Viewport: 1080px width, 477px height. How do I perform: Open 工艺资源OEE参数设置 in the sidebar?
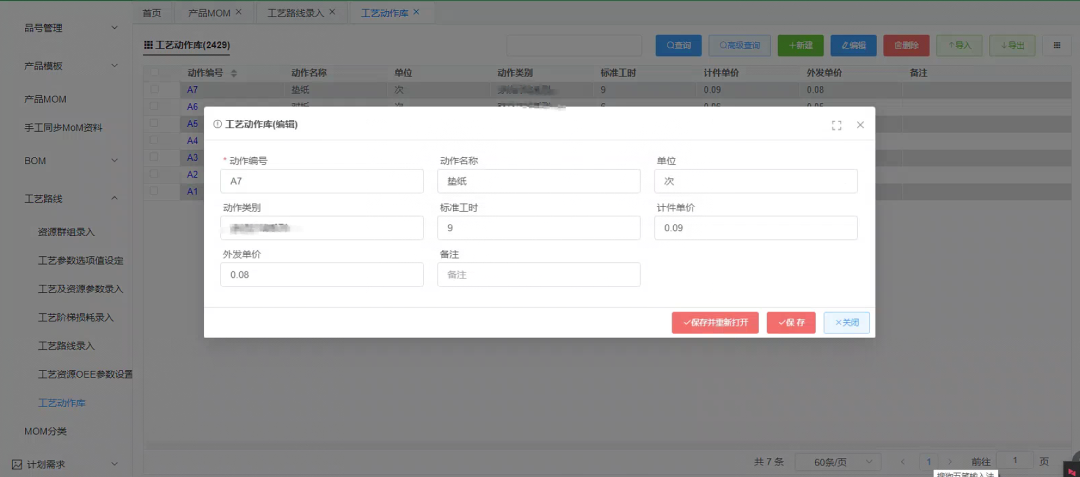click(x=85, y=374)
